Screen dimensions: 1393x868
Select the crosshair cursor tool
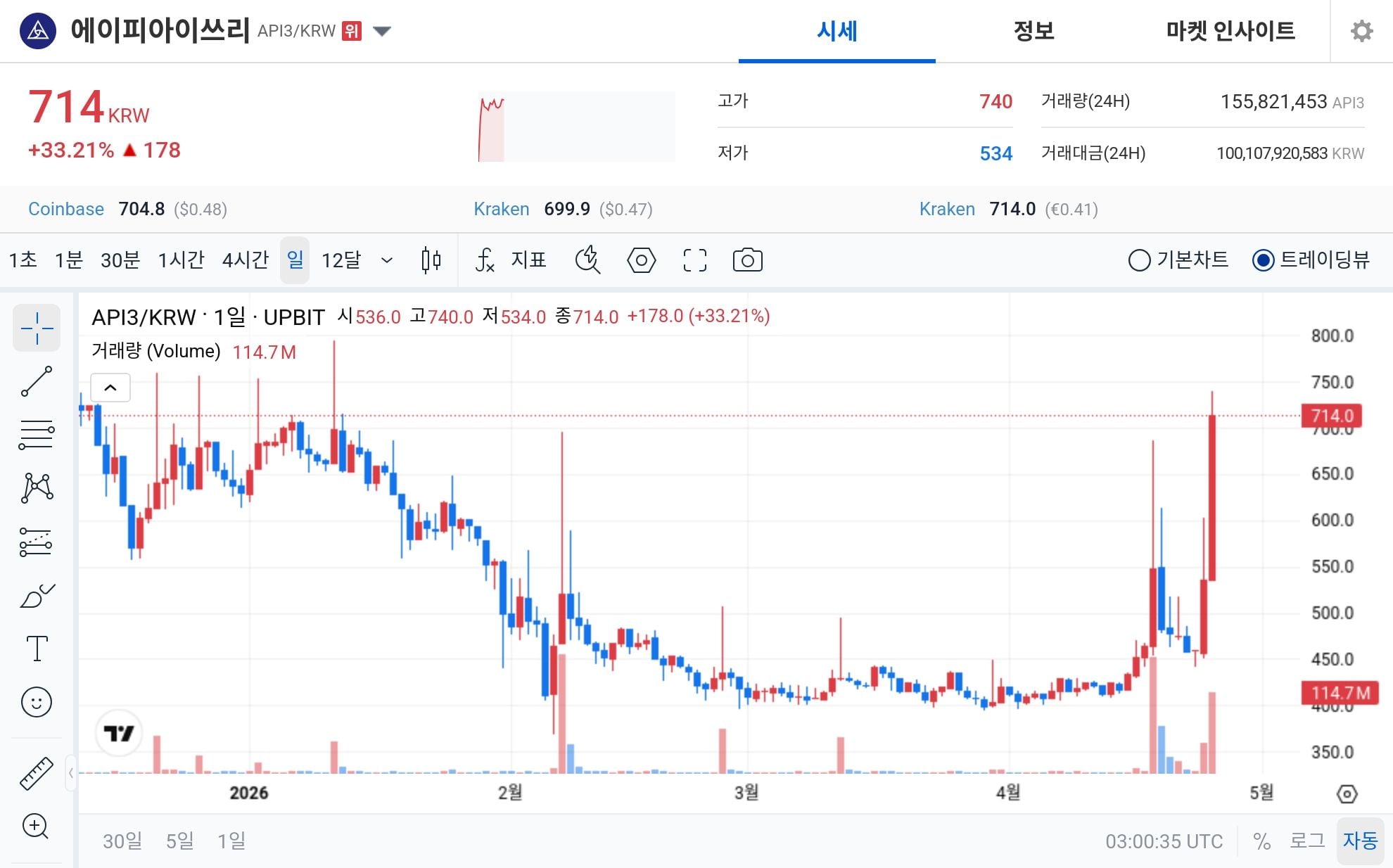pos(37,328)
